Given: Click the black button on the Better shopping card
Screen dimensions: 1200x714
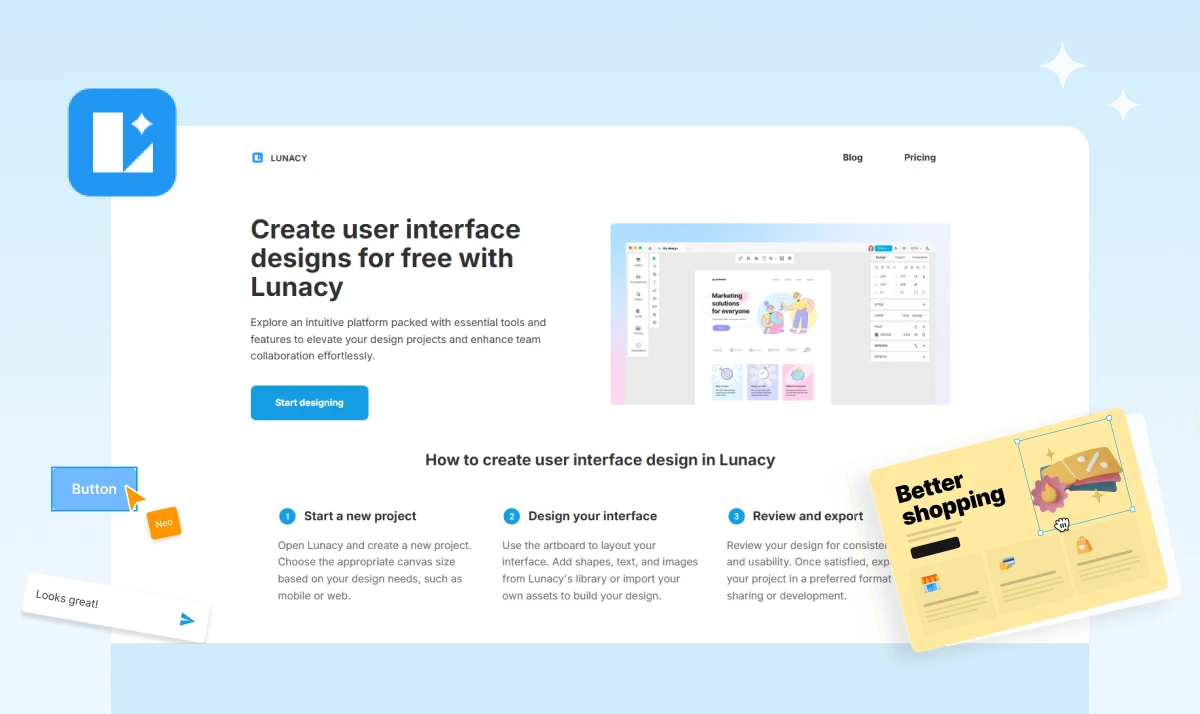Looking at the screenshot, I should point(935,546).
